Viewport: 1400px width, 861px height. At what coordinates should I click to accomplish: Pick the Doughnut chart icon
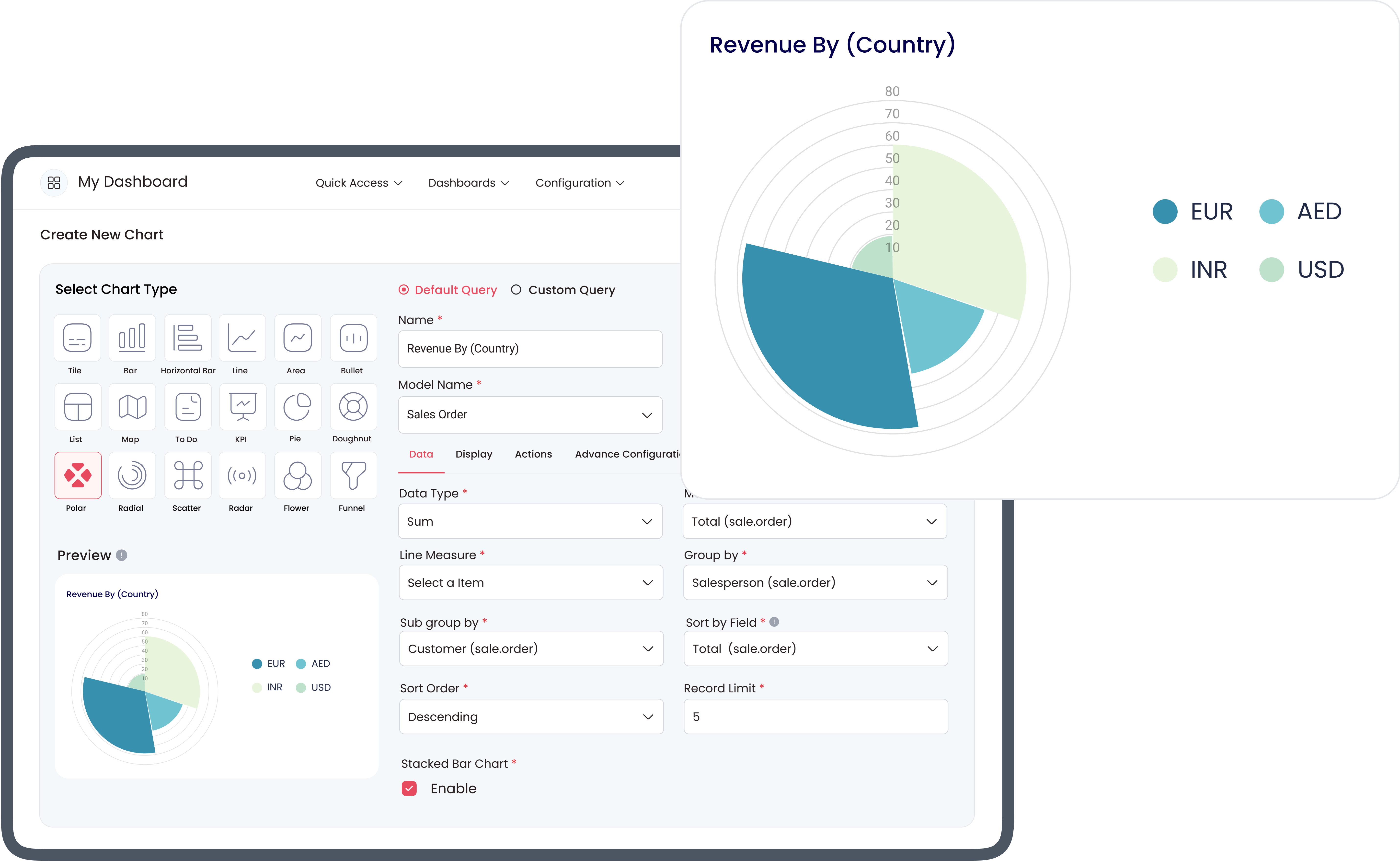[x=353, y=407]
